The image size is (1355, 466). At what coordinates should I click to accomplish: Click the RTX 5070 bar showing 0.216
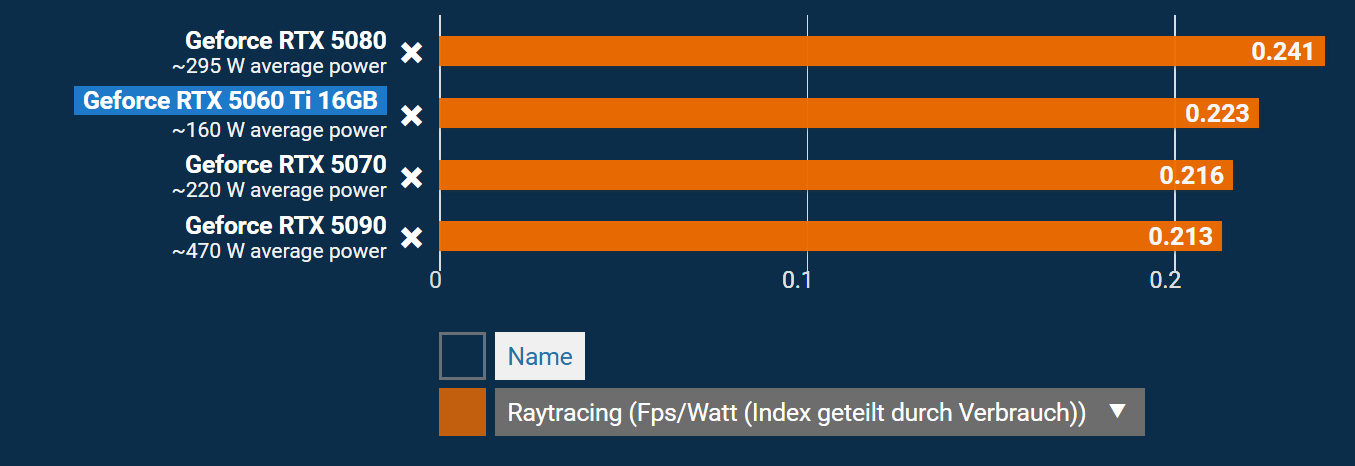pyautogui.click(x=836, y=175)
